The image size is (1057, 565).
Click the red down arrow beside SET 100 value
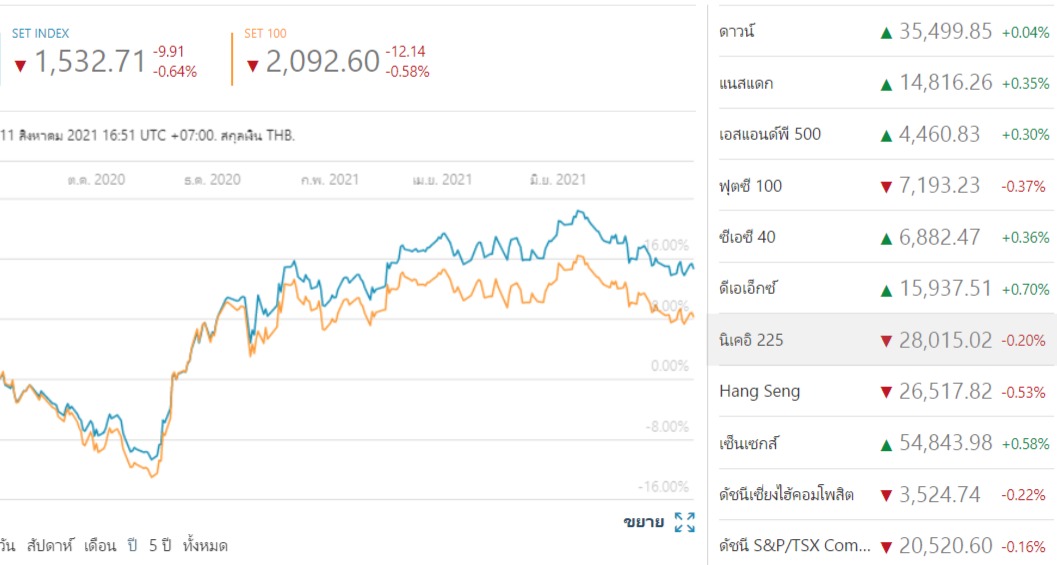click(x=253, y=66)
